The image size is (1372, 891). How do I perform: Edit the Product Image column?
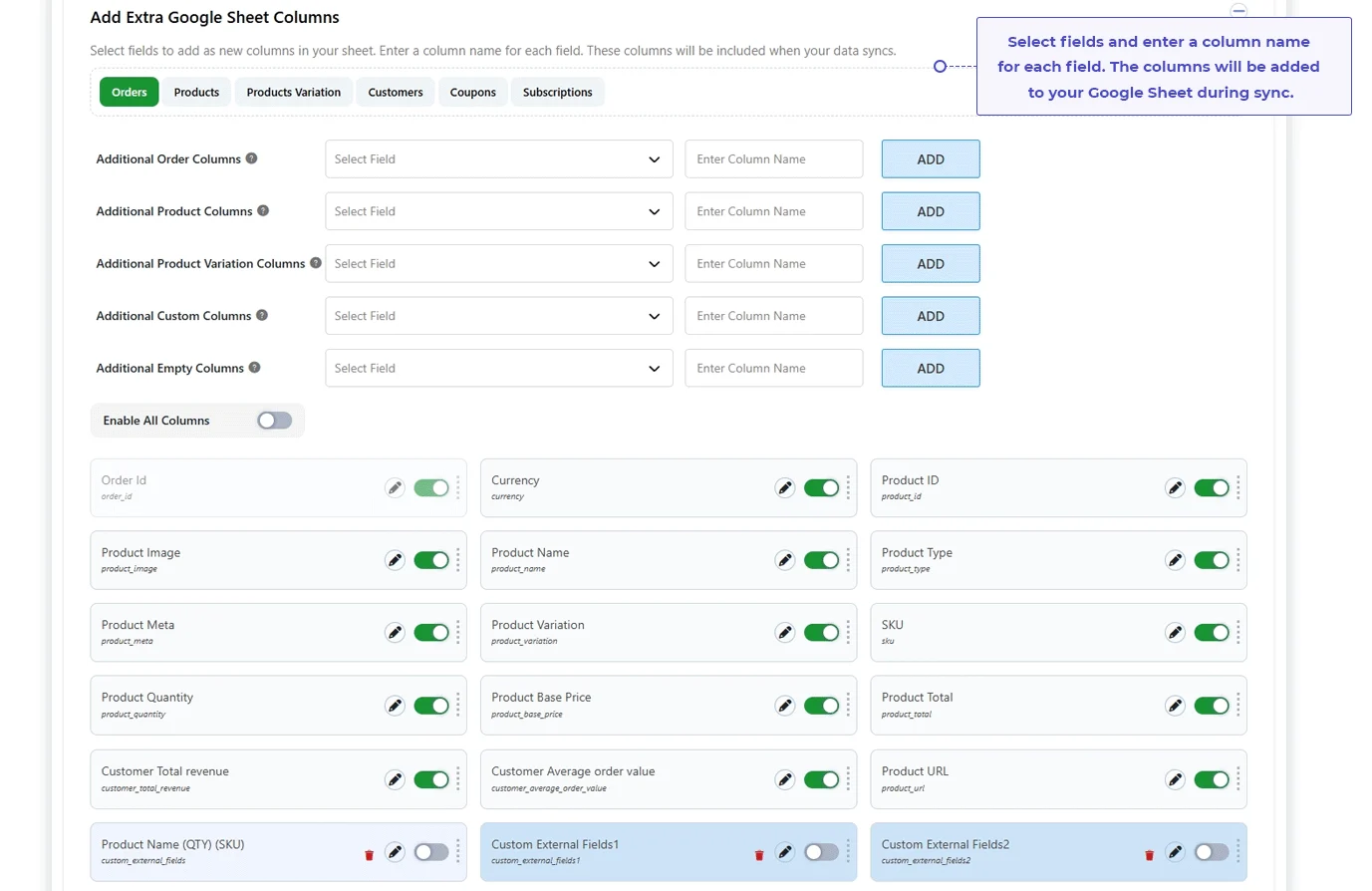point(396,560)
